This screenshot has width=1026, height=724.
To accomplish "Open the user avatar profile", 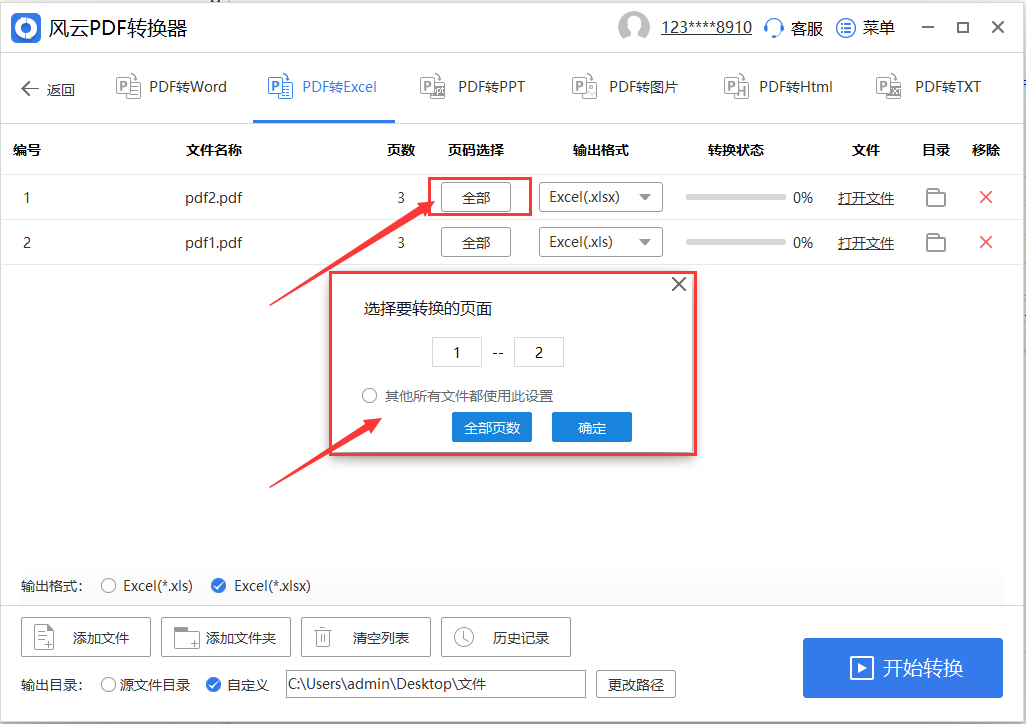I will click(x=633, y=27).
